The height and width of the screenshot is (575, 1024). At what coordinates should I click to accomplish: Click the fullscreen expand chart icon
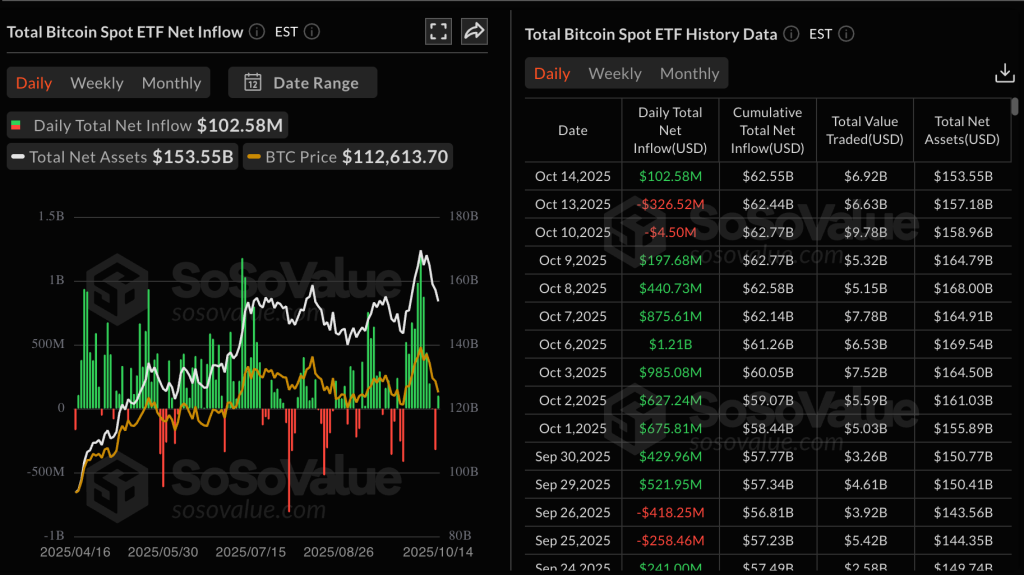point(438,31)
